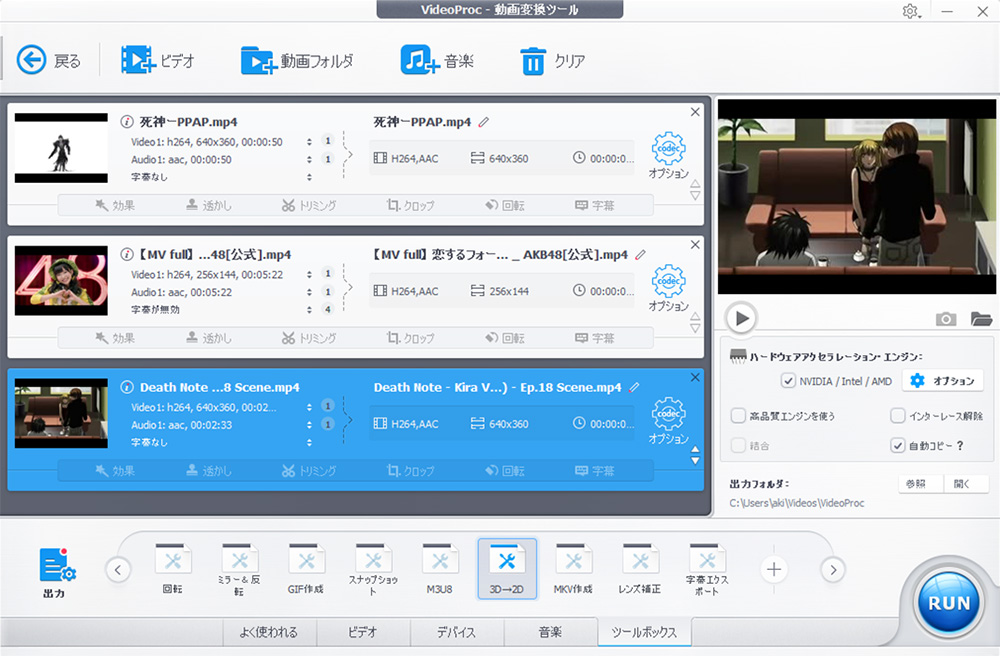Start conversion with RUN button
The width and height of the screenshot is (1000, 656).
(948, 602)
